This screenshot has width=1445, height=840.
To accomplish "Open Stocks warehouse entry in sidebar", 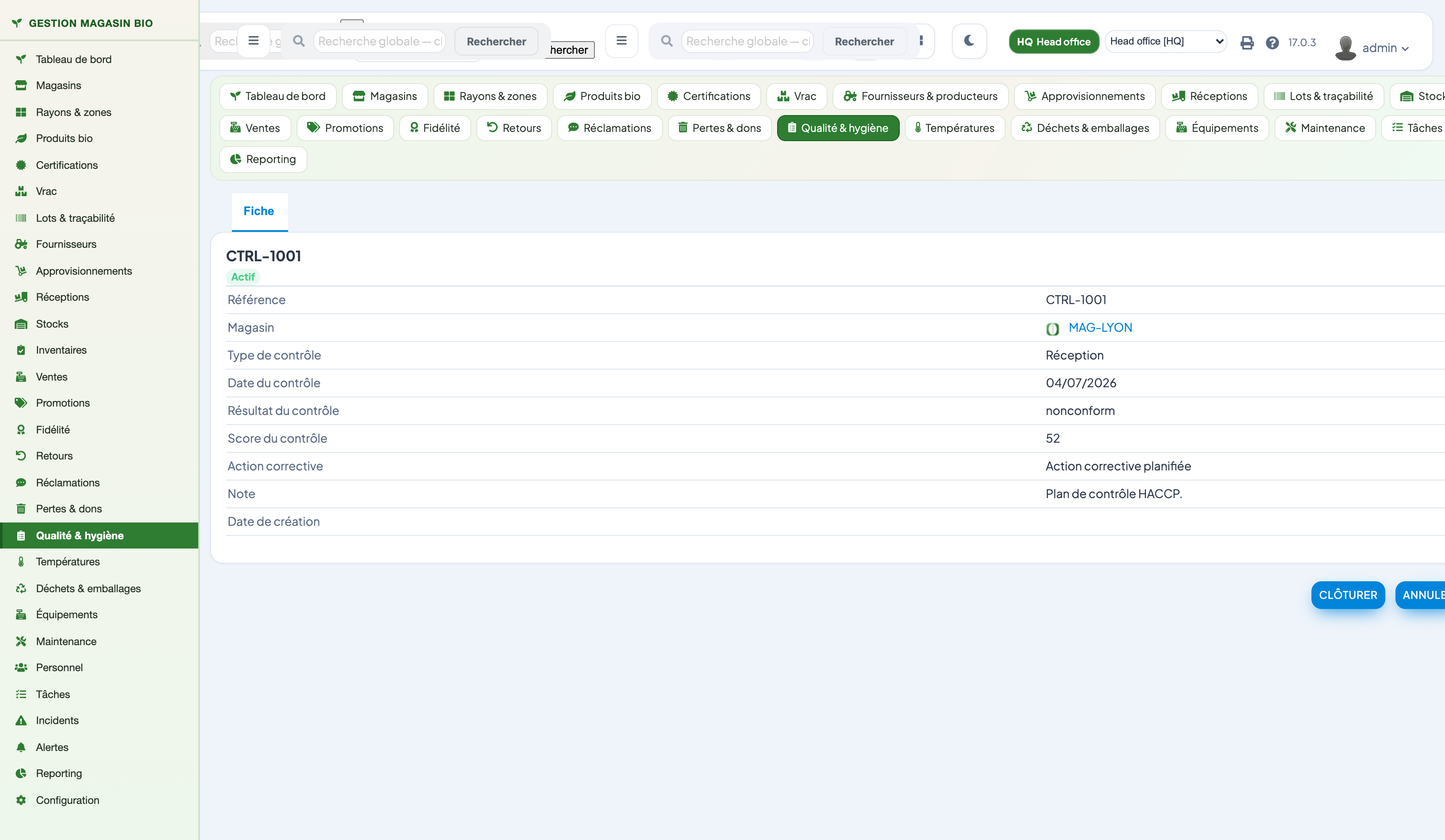I will click(99, 324).
